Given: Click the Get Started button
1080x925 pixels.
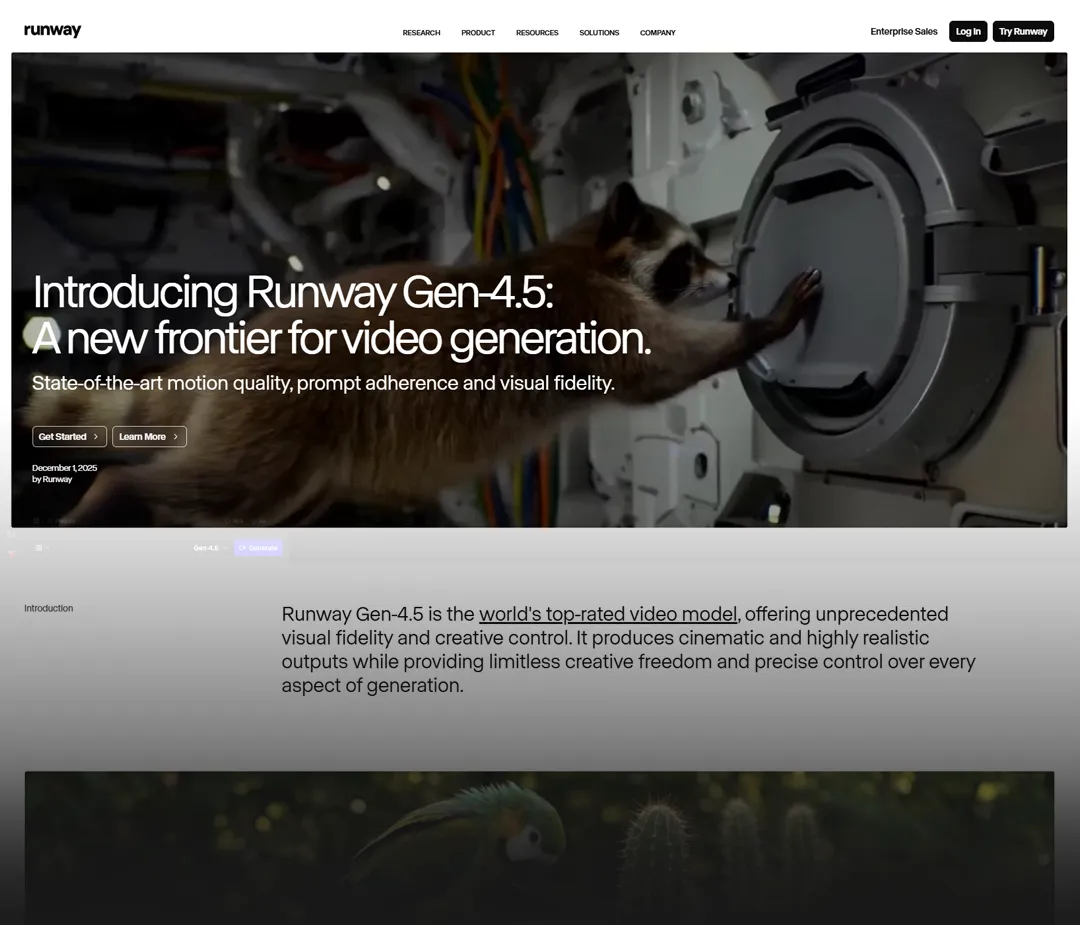Looking at the screenshot, I should [69, 437].
